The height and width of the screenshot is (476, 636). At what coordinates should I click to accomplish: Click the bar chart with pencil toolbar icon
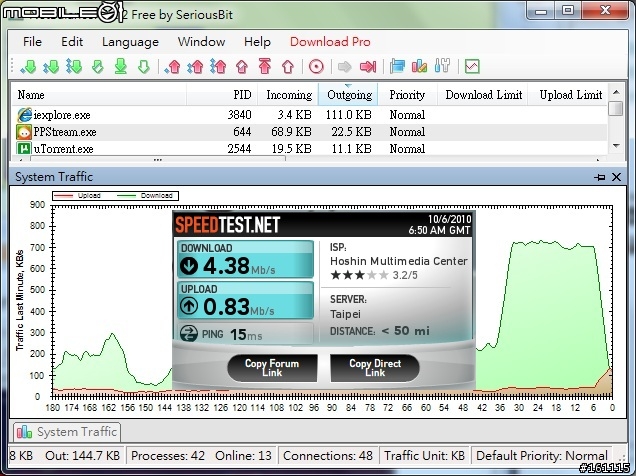pyautogui.click(x=419, y=66)
